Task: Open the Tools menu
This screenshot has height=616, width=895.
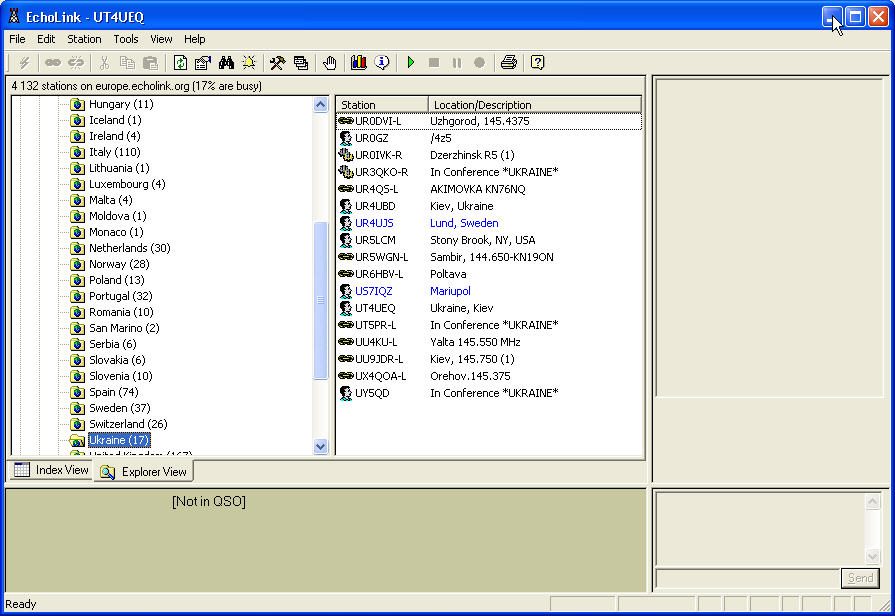Action: click(x=126, y=39)
